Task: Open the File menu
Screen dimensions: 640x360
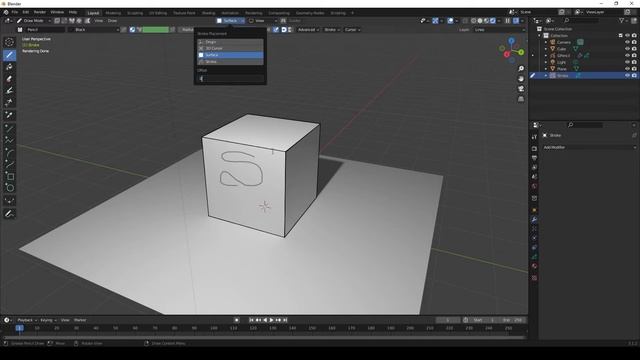Action: (x=15, y=12)
